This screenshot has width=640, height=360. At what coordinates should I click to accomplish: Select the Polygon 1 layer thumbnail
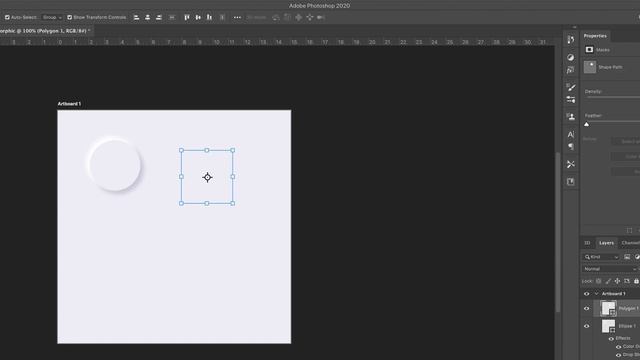pyautogui.click(x=608, y=309)
